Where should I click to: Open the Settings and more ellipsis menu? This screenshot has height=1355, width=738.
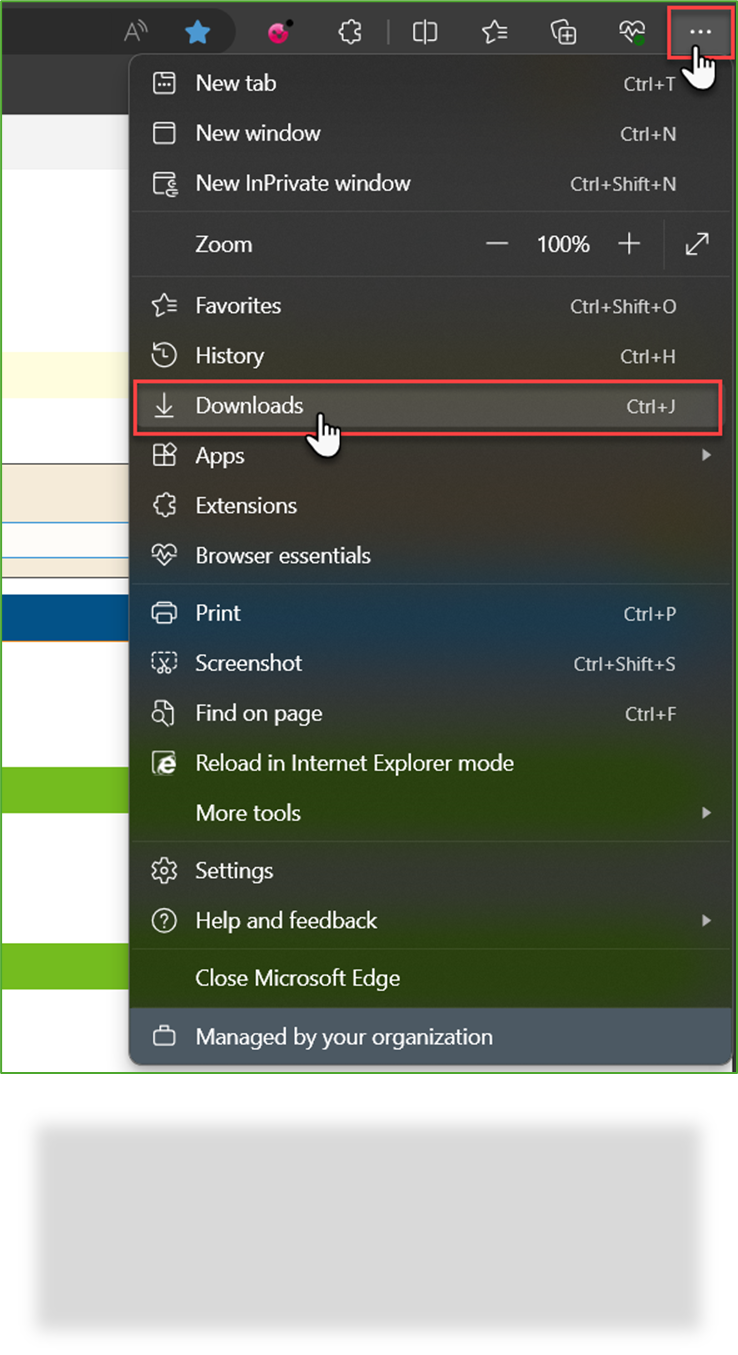coord(700,32)
